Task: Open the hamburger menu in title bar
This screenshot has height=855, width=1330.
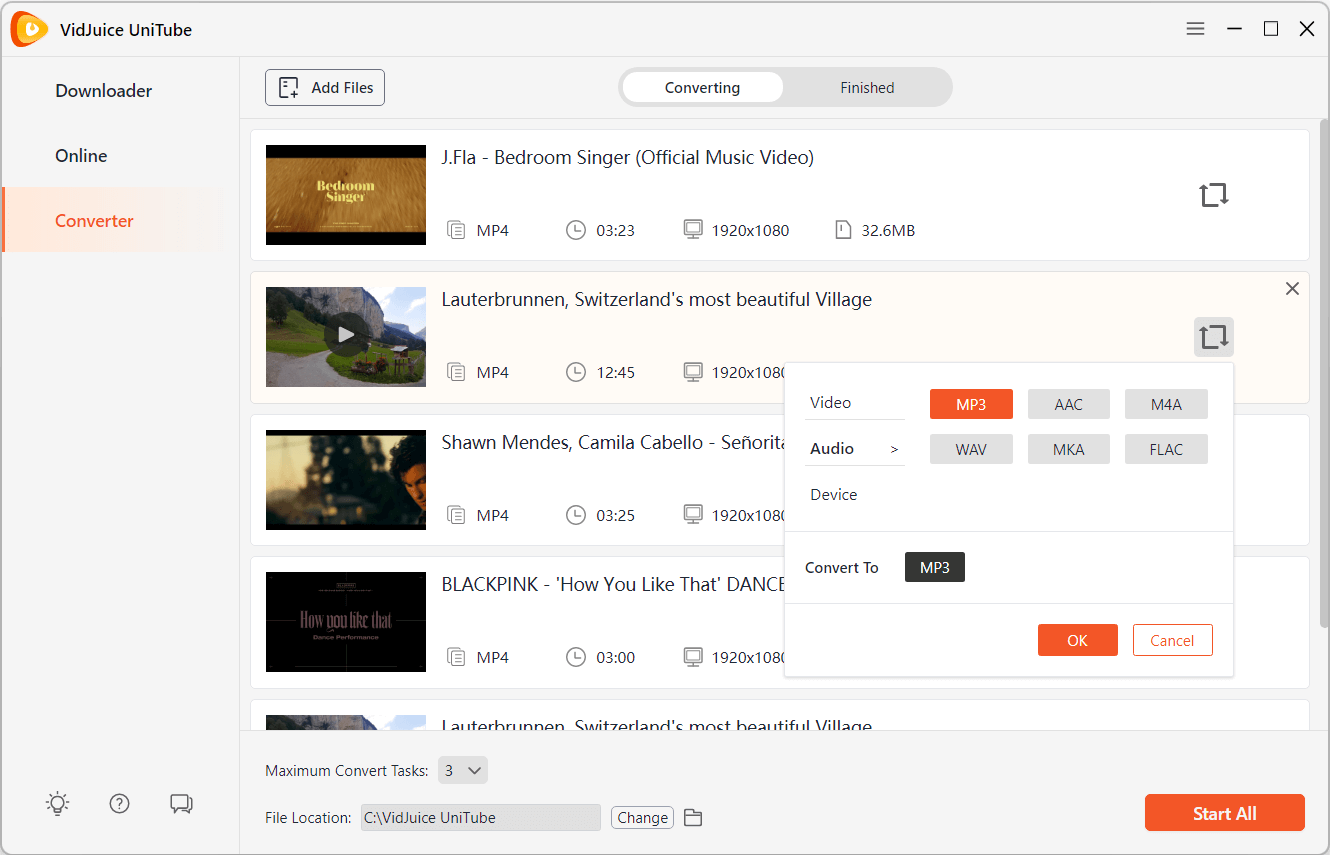Action: [1195, 29]
